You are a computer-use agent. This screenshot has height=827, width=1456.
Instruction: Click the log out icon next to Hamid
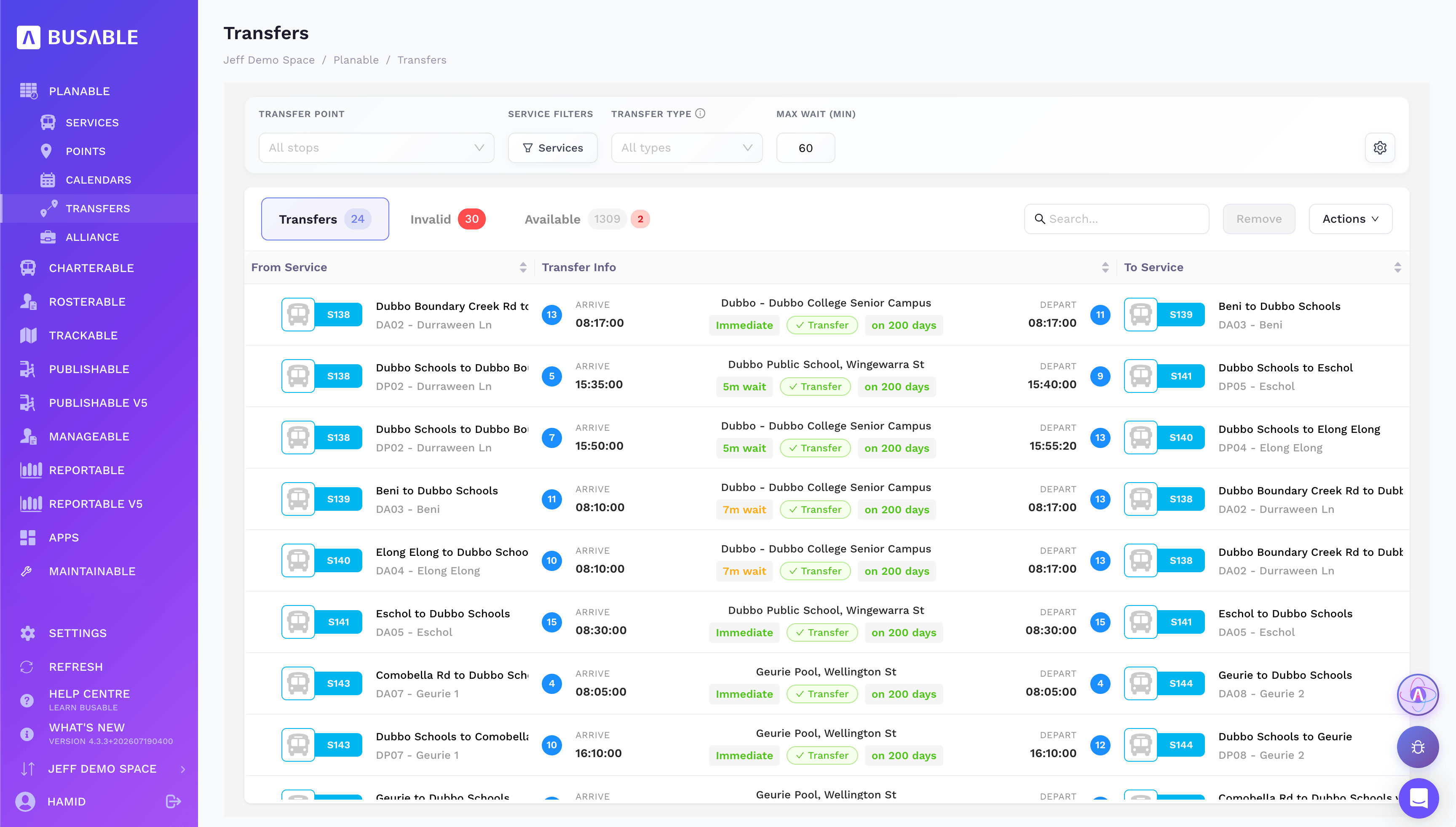click(173, 801)
